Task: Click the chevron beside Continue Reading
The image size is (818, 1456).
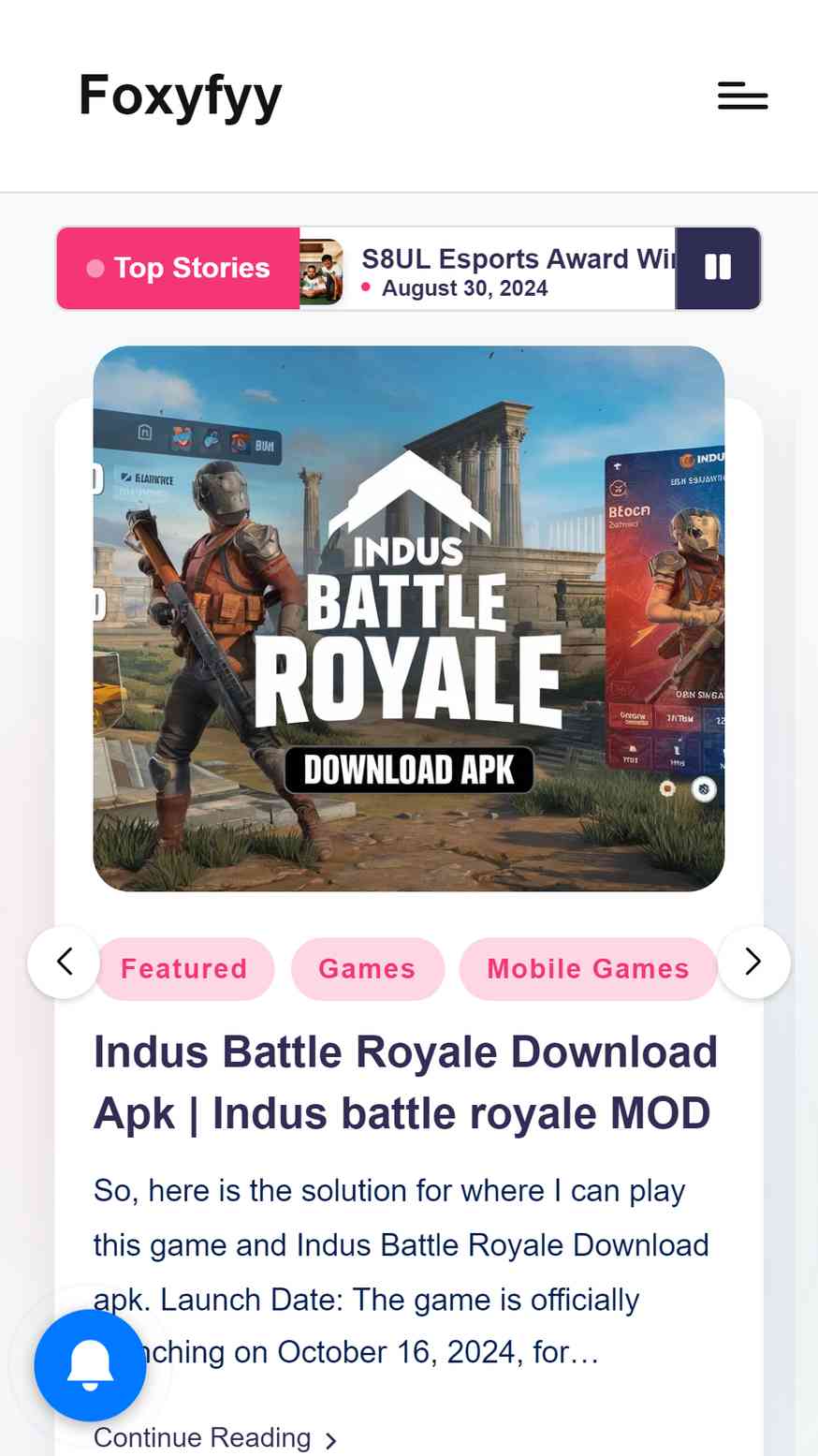Action: (330, 1440)
